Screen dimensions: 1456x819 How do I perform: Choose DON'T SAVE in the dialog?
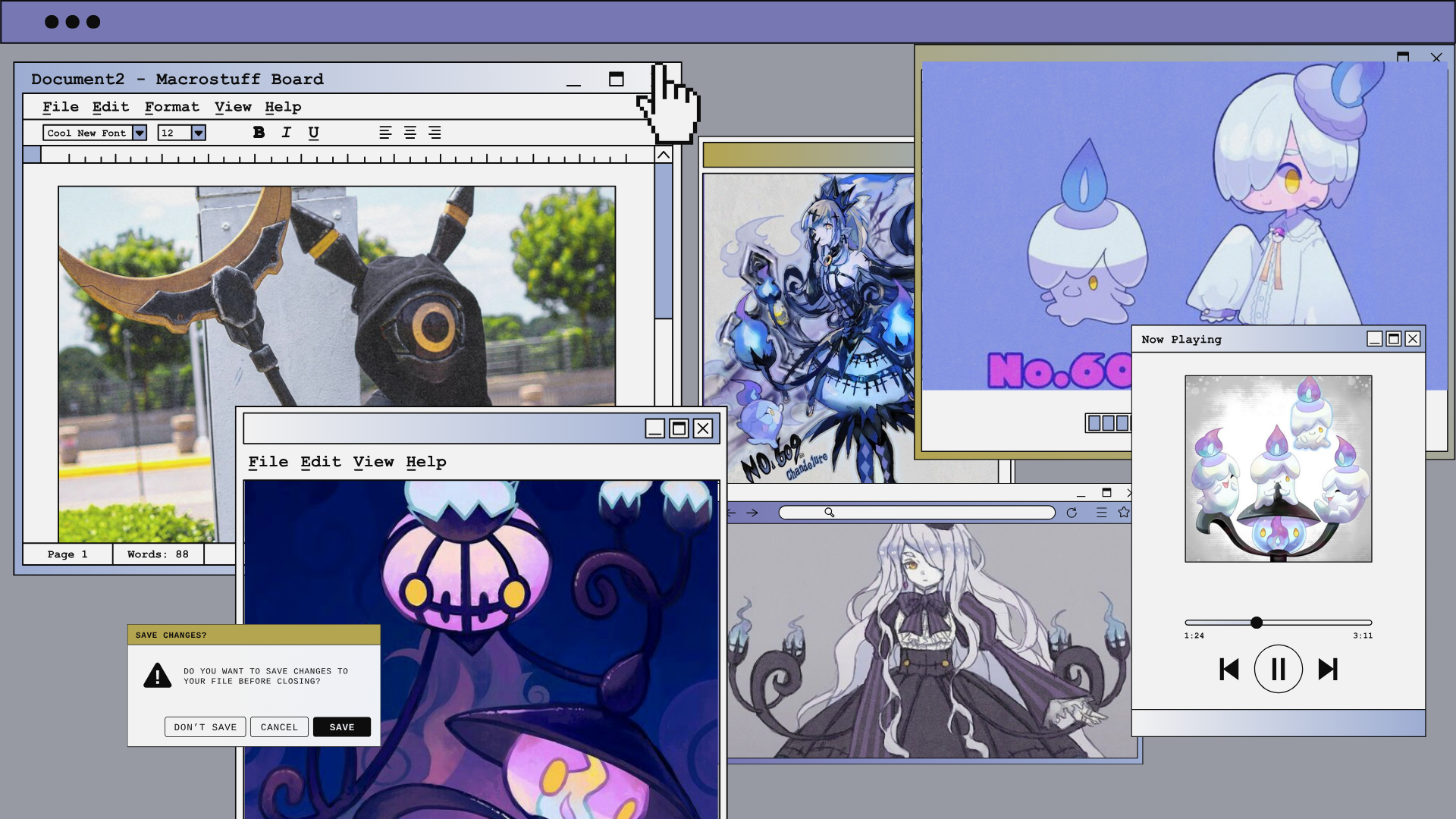pyautogui.click(x=205, y=726)
